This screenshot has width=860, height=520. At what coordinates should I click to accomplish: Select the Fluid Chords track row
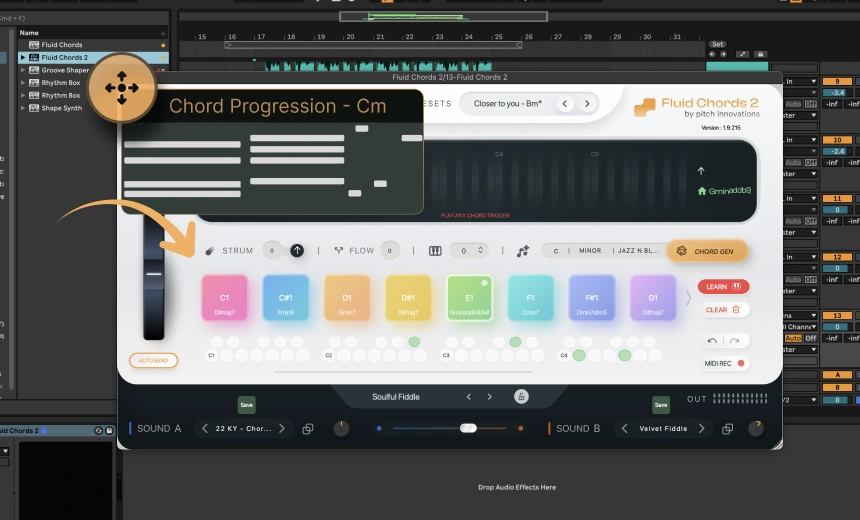point(93,44)
